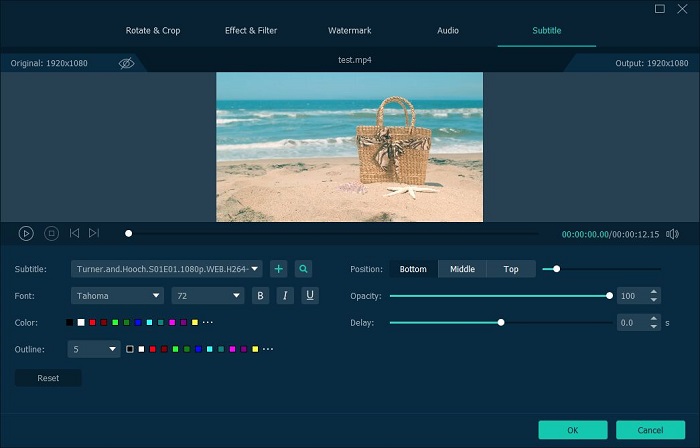The image size is (700, 448).
Task: Choose white font color swatch
Action: pyautogui.click(x=81, y=322)
